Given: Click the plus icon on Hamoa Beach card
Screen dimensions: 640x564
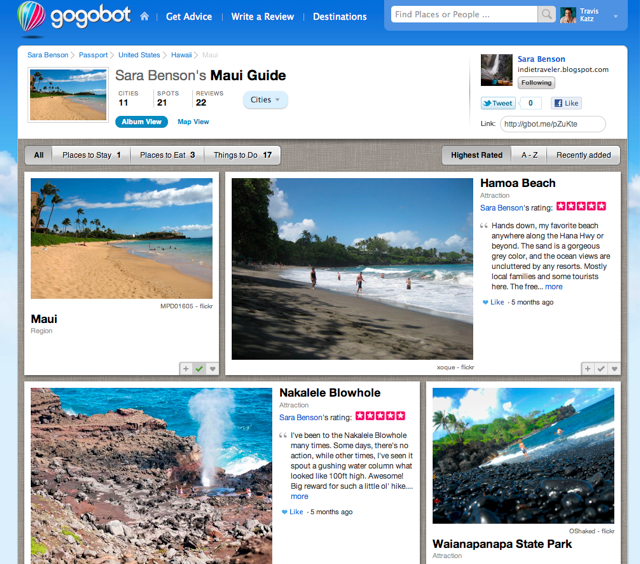Looking at the screenshot, I should click(587, 369).
